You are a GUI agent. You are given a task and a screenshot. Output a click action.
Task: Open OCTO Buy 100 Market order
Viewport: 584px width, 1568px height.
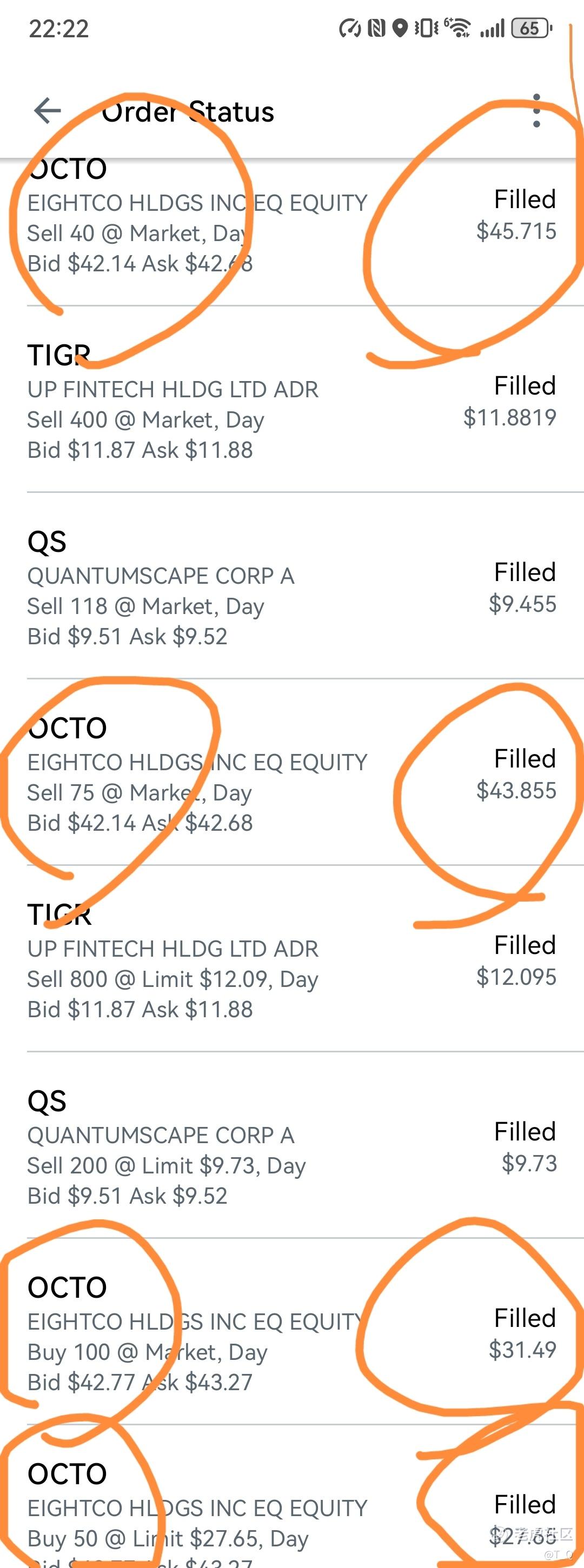[x=291, y=1331]
